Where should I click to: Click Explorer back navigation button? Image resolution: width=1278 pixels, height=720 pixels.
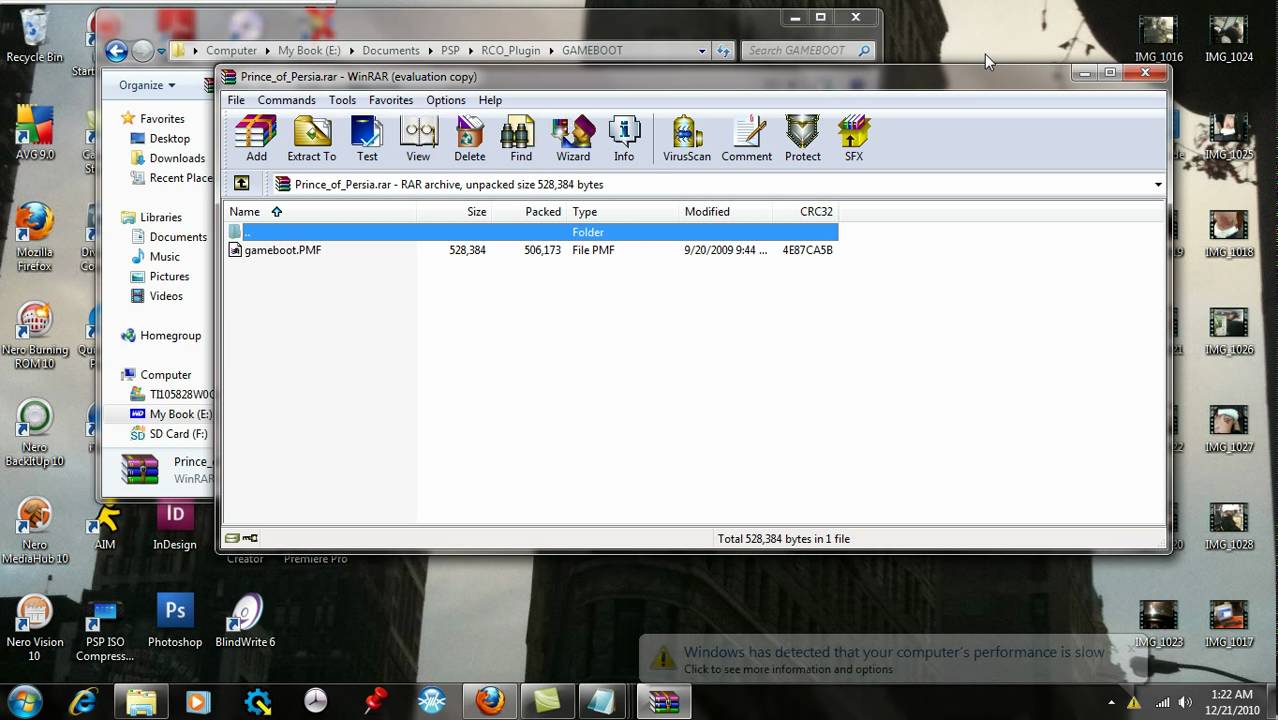click(116, 51)
